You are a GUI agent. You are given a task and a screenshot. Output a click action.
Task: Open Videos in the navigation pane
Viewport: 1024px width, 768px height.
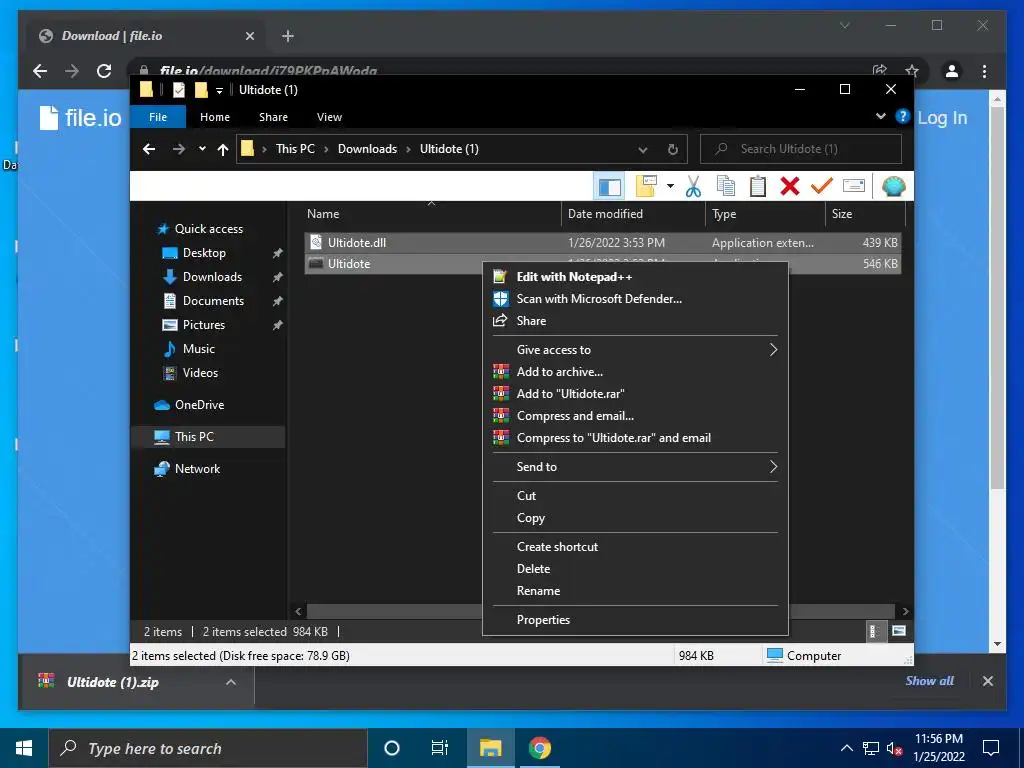click(200, 373)
